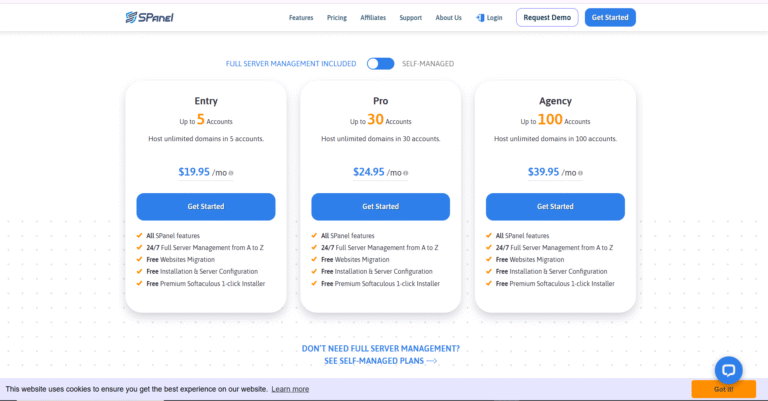Click the $39.95 Agency price
The height and width of the screenshot is (401, 768).
click(543, 172)
